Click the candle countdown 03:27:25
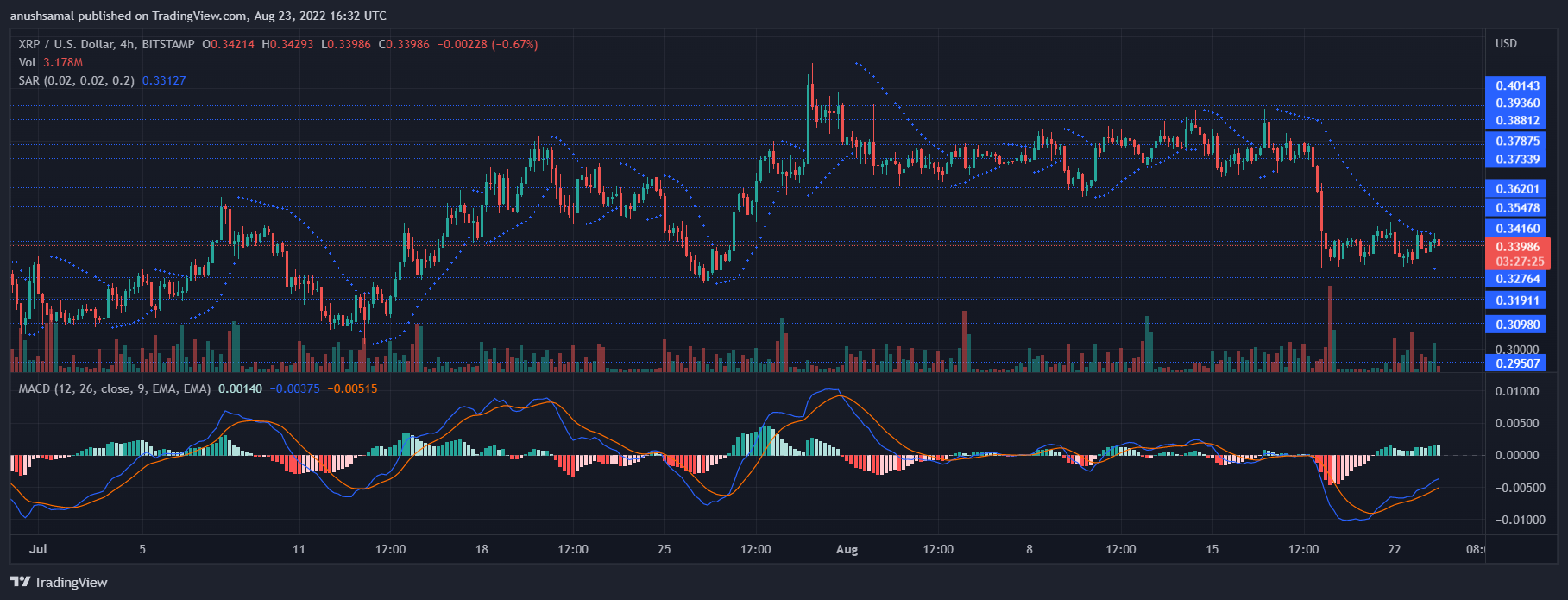The image size is (1568, 600). point(1520,261)
